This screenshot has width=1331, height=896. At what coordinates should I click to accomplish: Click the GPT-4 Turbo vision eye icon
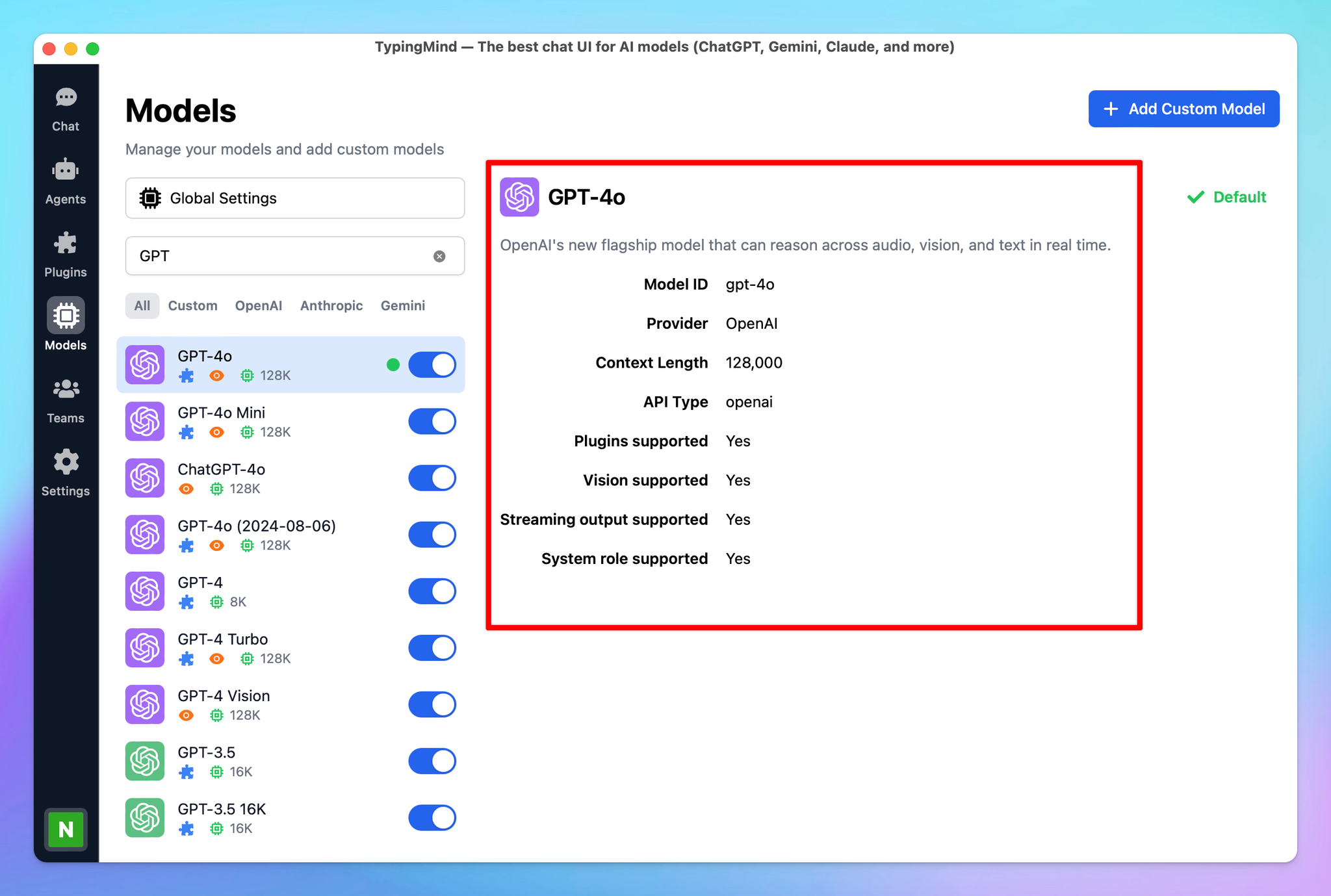[x=217, y=659]
